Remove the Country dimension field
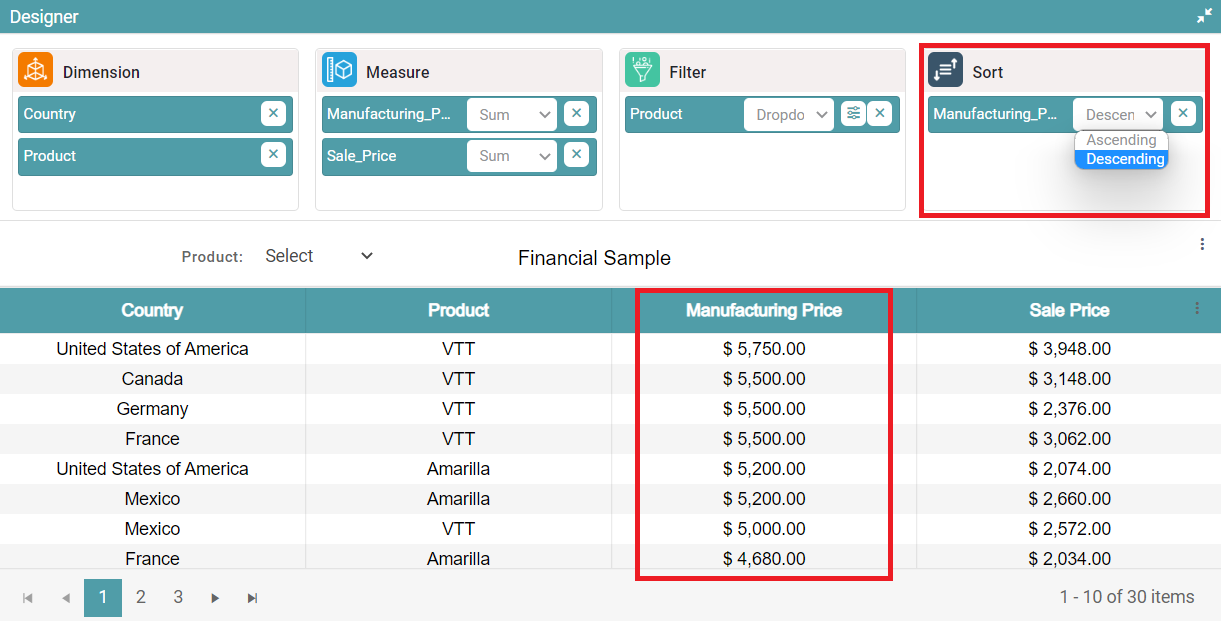Screen dimensions: 1221x621 pos(273,114)
